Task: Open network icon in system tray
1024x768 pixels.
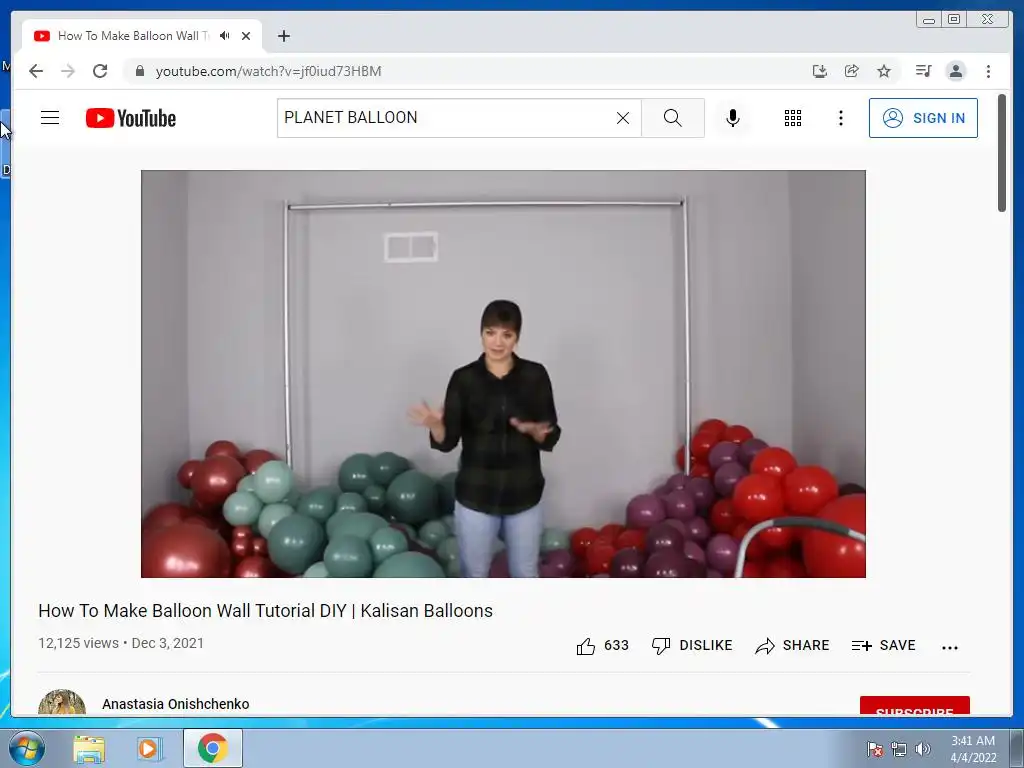Action: tap(899, 749)
